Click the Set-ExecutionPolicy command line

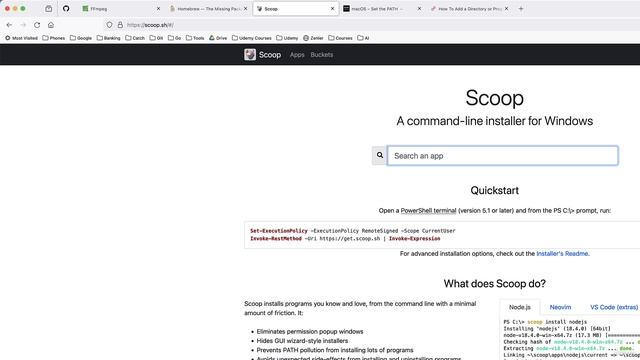point(353,231)
